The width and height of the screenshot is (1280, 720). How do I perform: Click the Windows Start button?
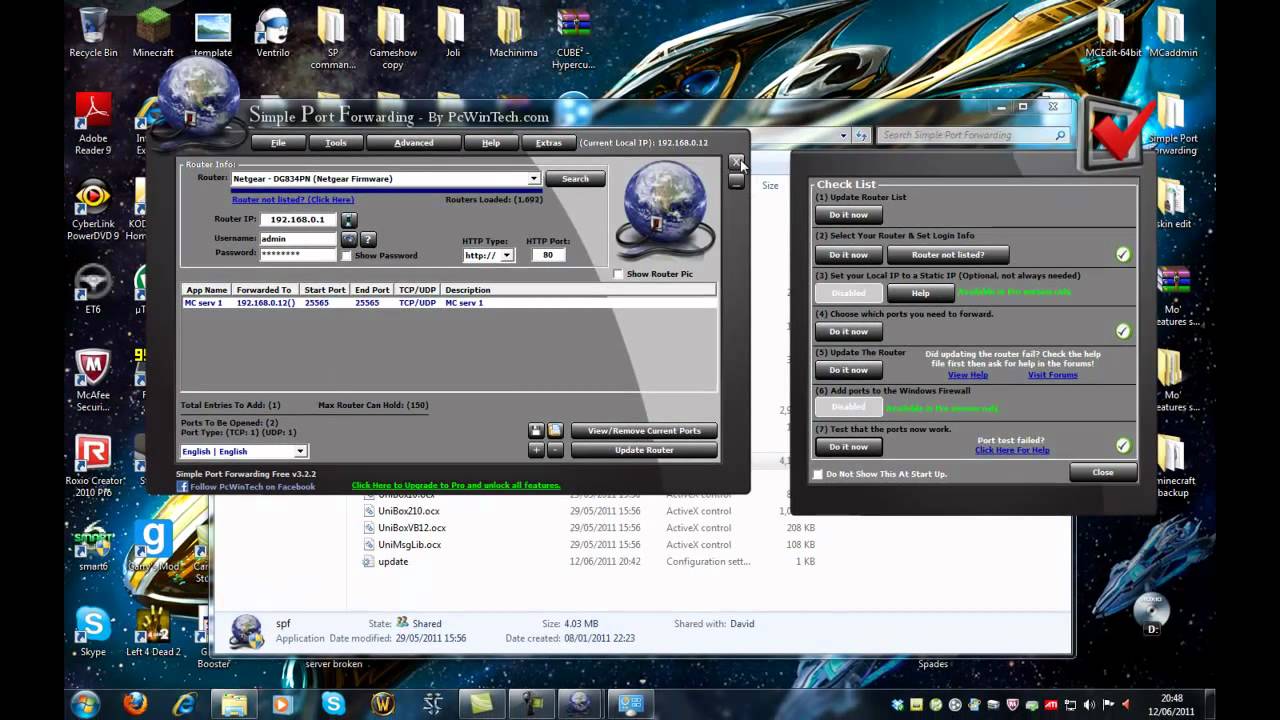point(85,704)
